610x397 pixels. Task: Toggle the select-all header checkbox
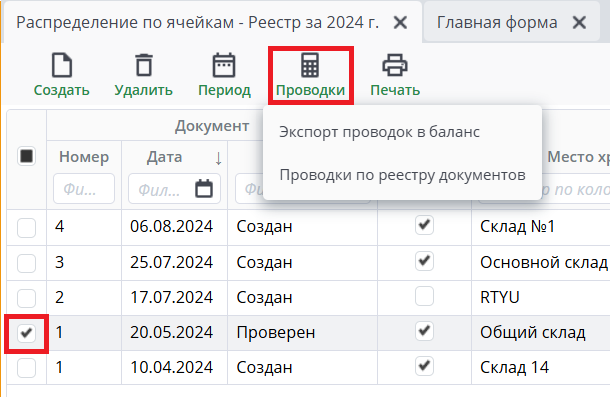tap(26, 156)
